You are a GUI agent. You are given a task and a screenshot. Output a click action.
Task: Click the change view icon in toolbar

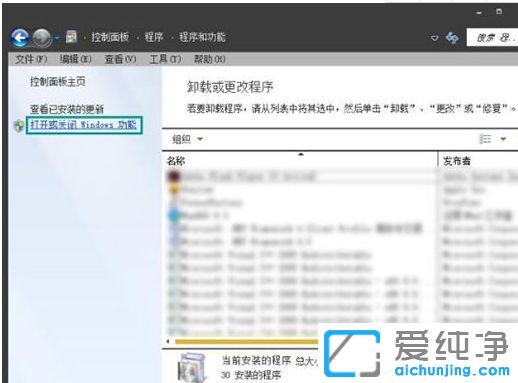pyautogui.click(x=485, y=139)
